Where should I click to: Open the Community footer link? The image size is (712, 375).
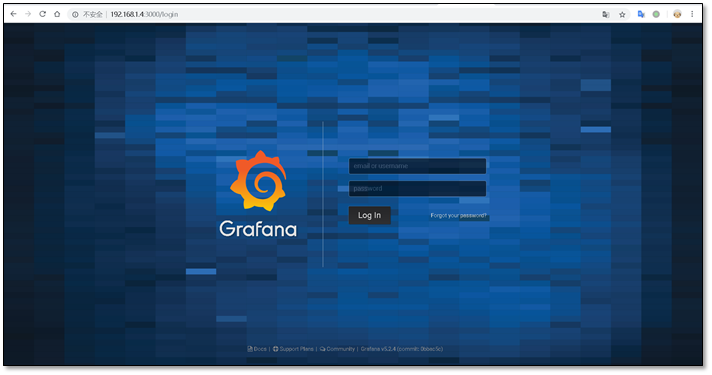coord(337,349)
